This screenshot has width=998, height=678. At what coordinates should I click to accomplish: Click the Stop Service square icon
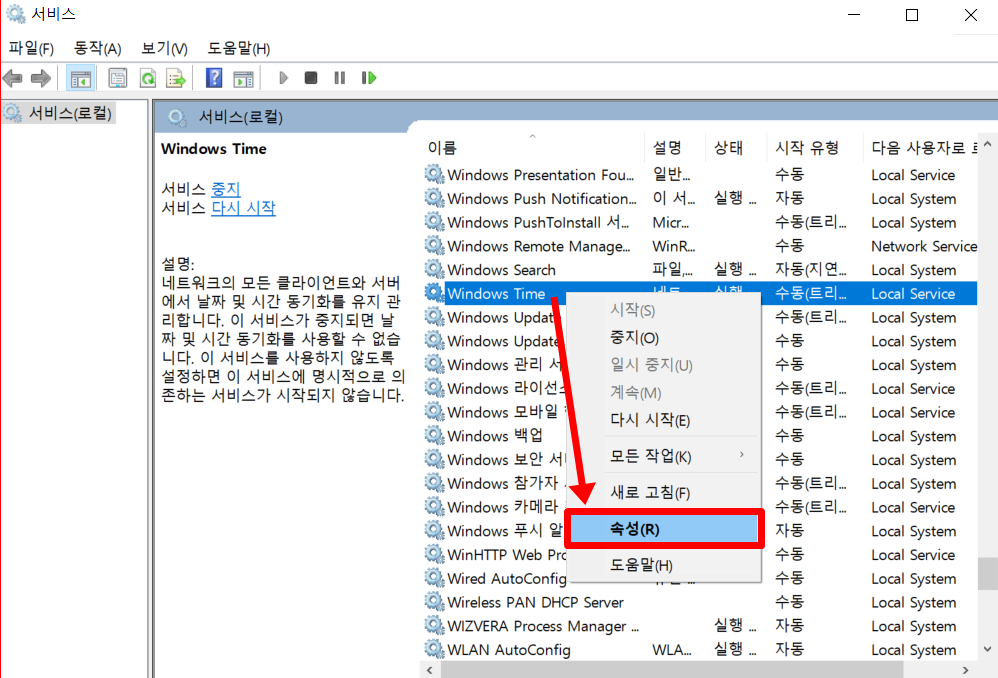point(311,78)
